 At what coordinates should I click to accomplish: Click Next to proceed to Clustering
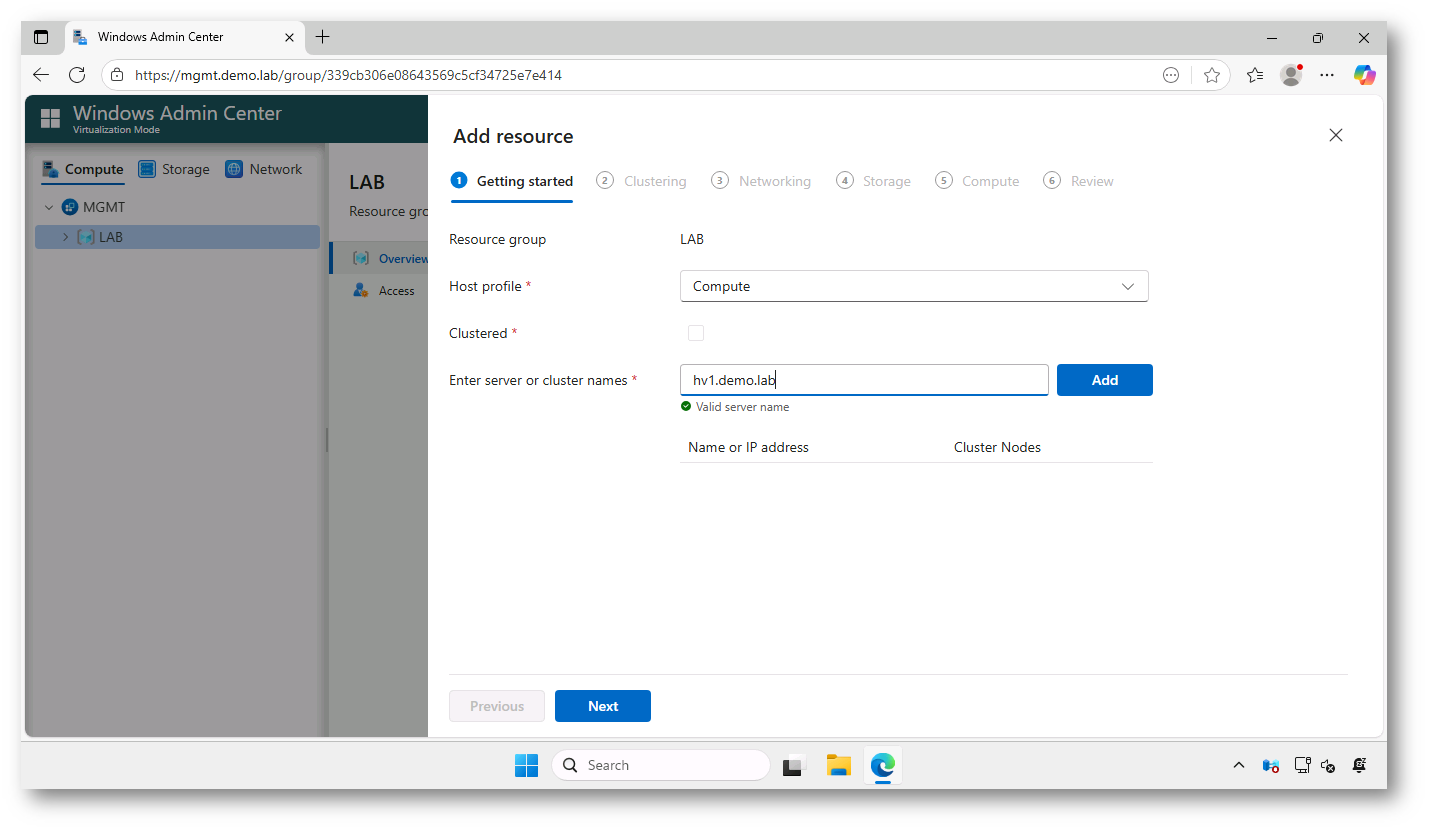602,706
